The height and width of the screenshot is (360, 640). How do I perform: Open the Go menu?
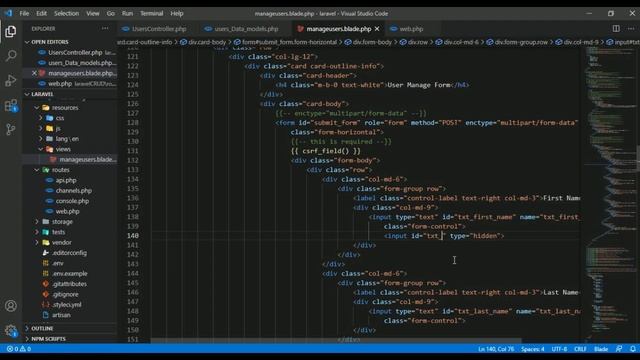pos(111,13)
